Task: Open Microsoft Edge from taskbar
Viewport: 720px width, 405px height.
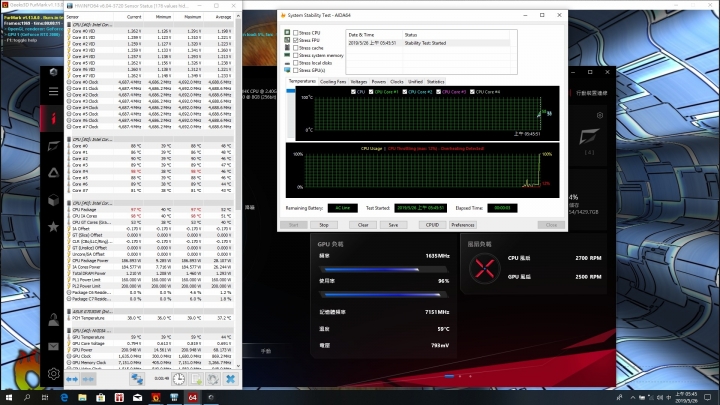Action: point(64,398)
